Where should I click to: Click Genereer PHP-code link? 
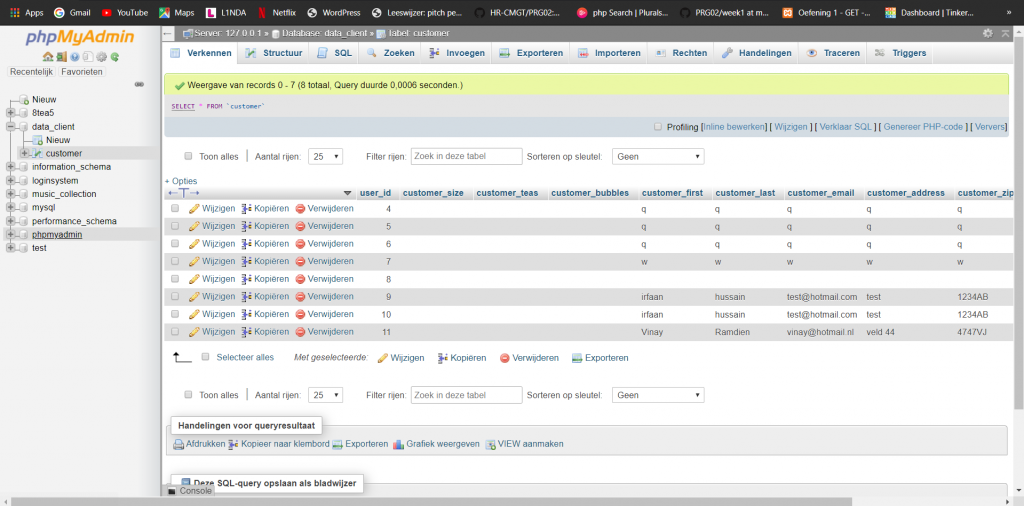click(x=923, y=127)
